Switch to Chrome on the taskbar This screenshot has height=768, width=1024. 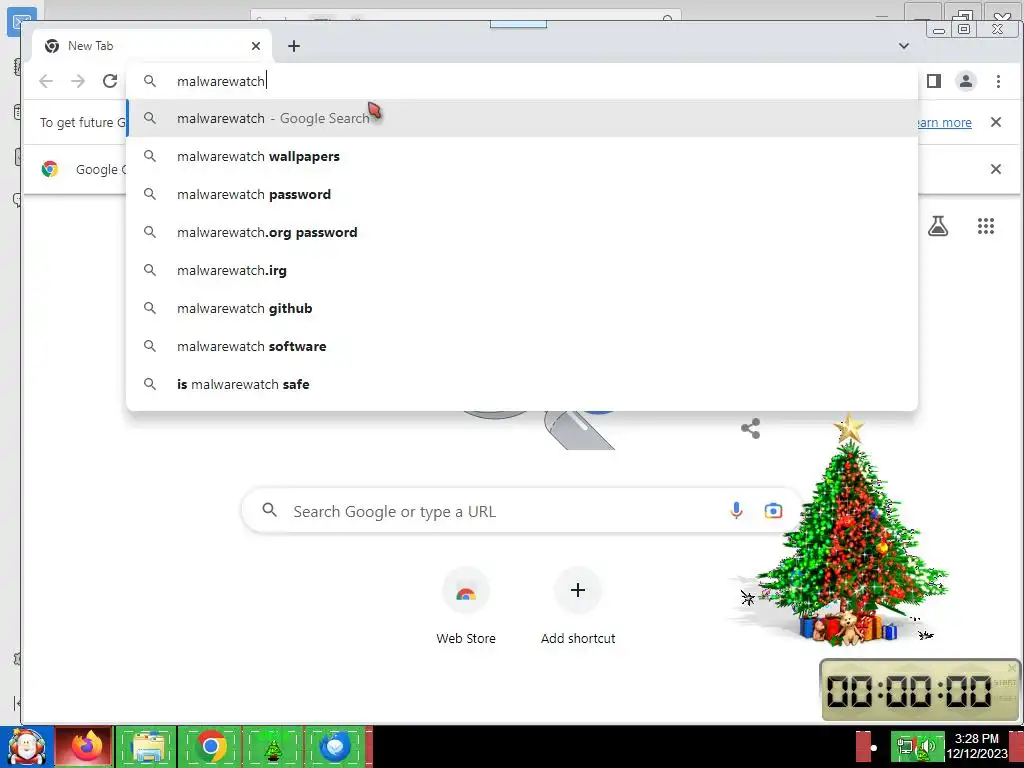[x=210, y=747]
